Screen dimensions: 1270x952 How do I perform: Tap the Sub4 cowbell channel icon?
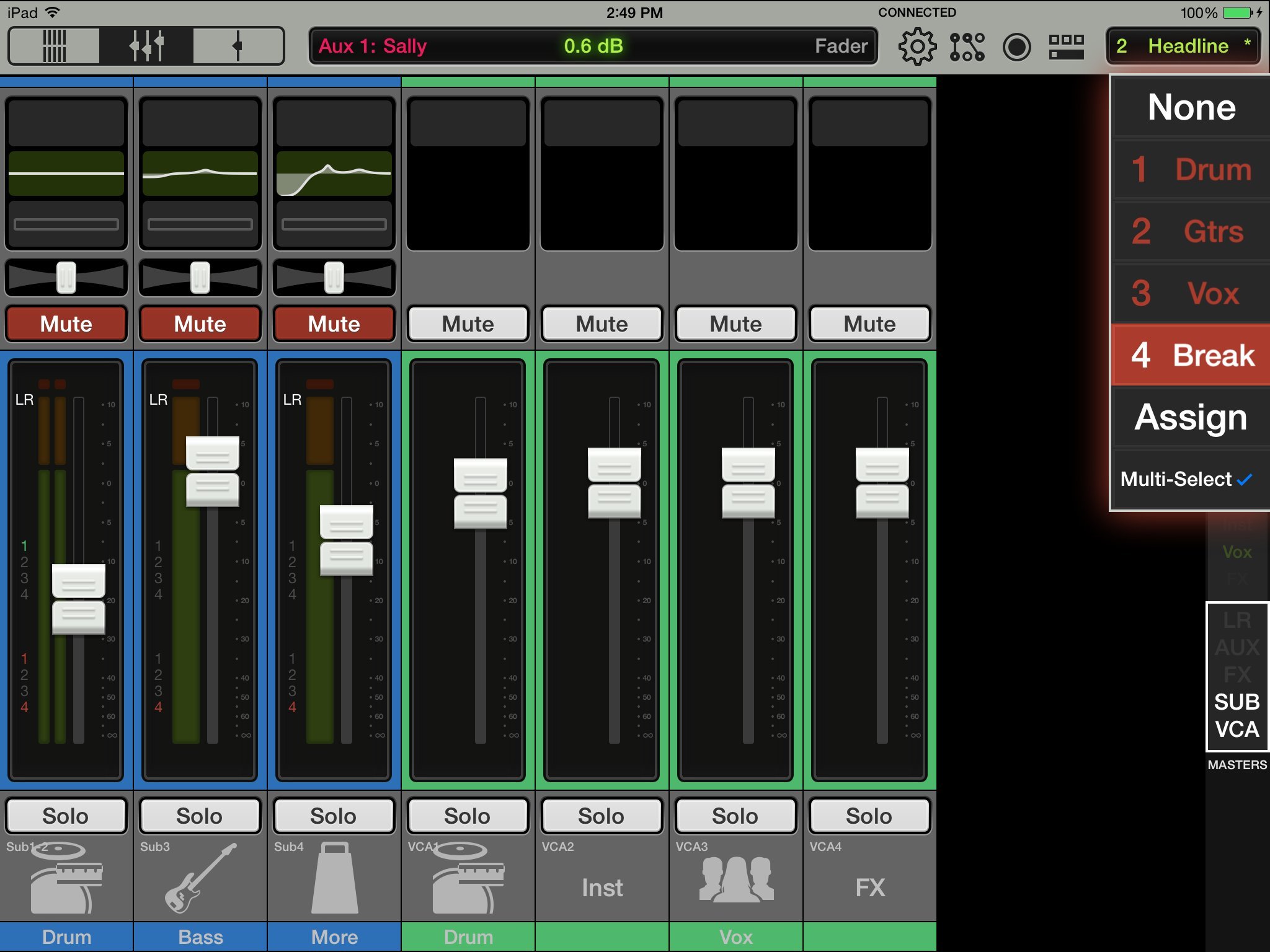(334, 878)
